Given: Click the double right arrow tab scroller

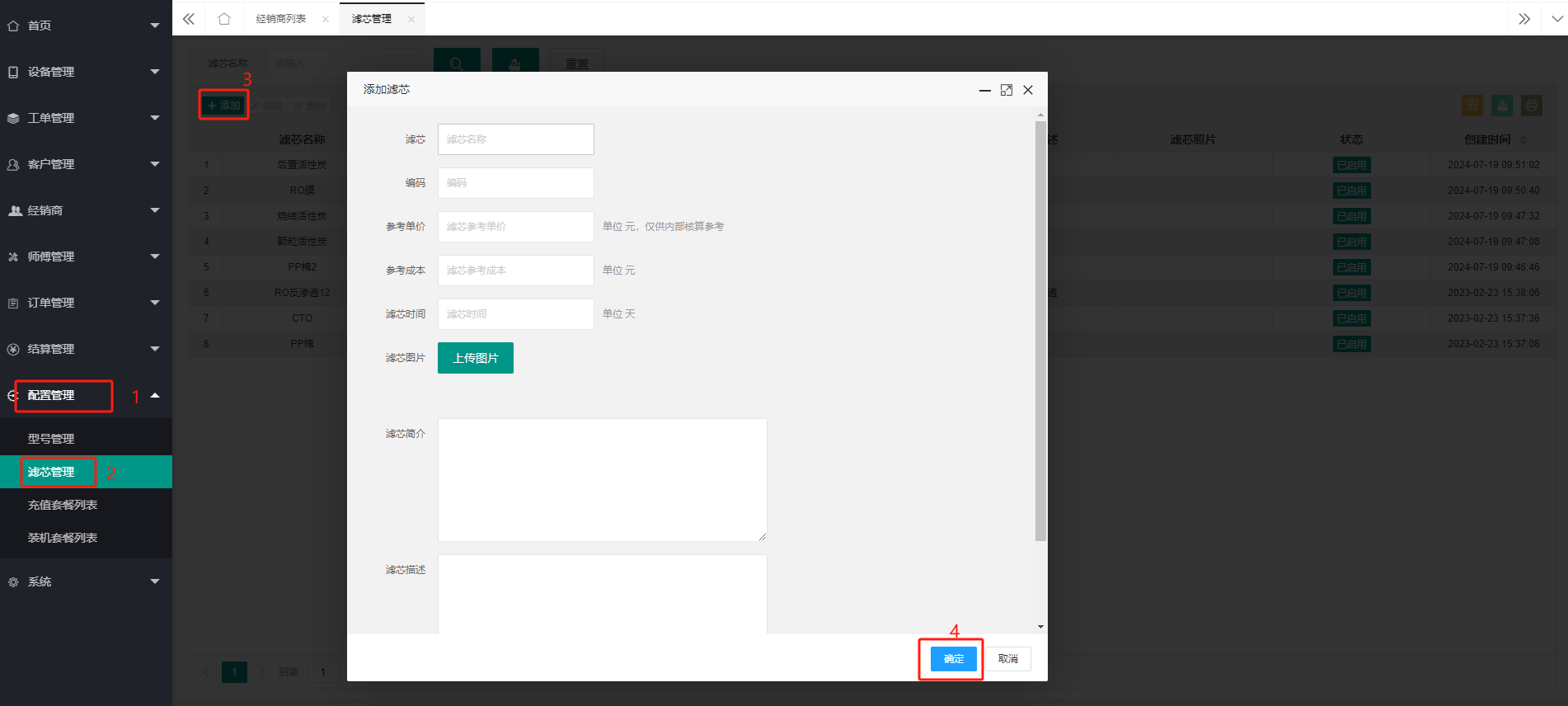Looking at the screenshot, I should tap(1524, 19).
